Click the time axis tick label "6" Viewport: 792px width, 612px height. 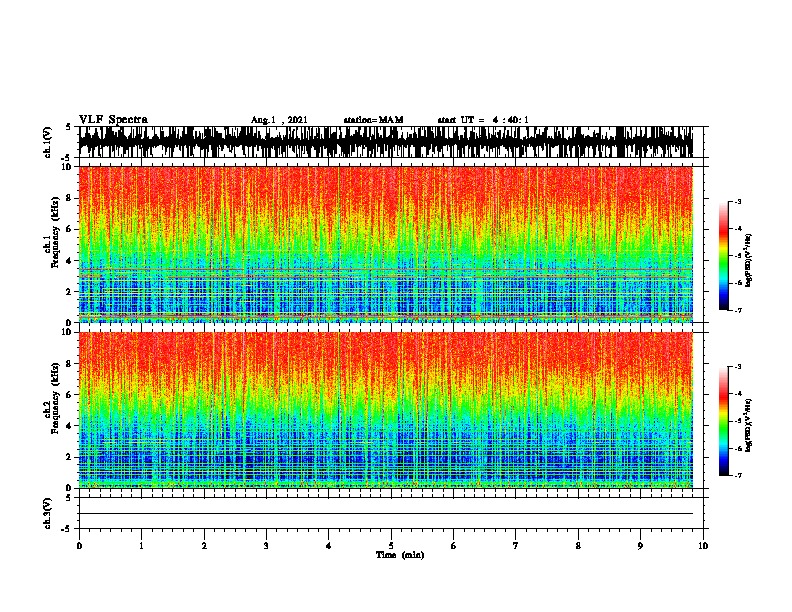[x=454, y=546]
